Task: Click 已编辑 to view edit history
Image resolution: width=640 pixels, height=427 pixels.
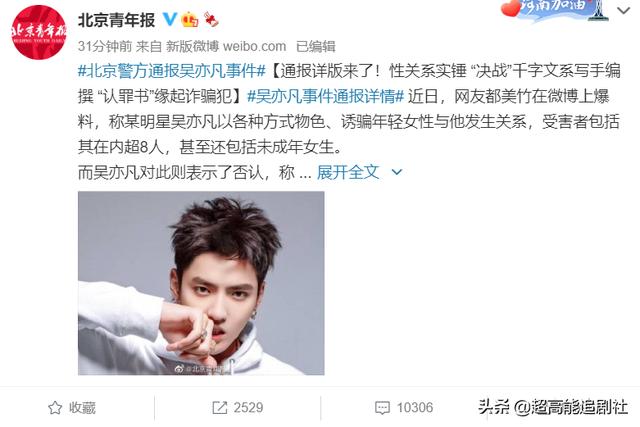Action: tap(316, 46)
